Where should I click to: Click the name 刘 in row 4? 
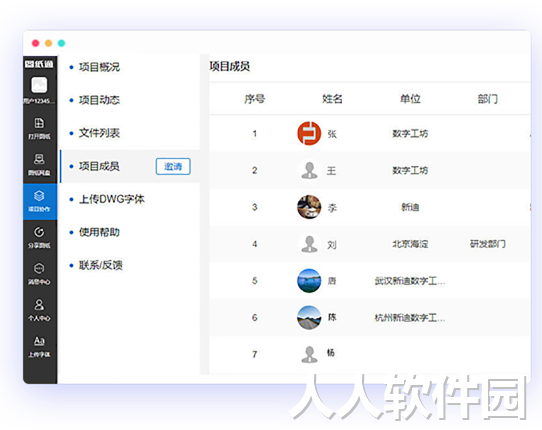331,245
